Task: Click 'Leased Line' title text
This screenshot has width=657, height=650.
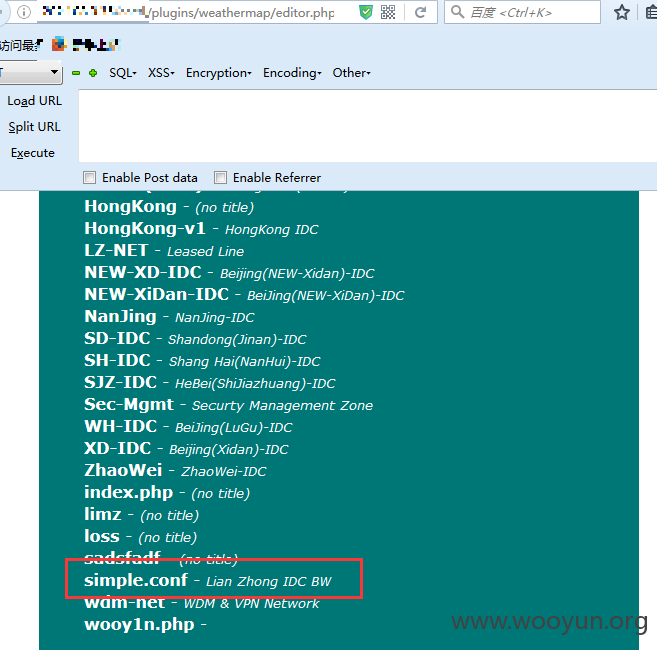Action: click(x=205, y=251)
